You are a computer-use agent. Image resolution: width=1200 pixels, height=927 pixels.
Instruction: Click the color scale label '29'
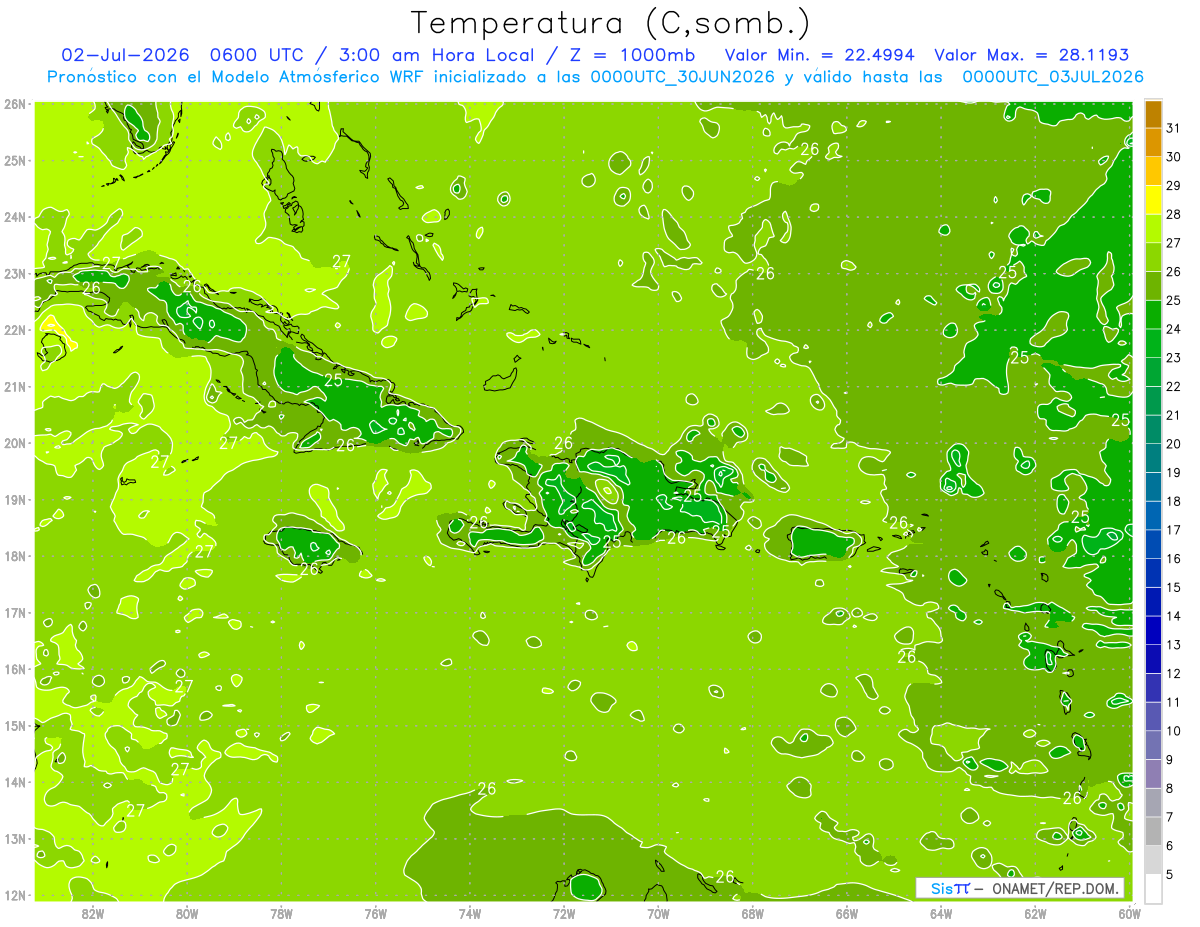[x=1173, y=186]
